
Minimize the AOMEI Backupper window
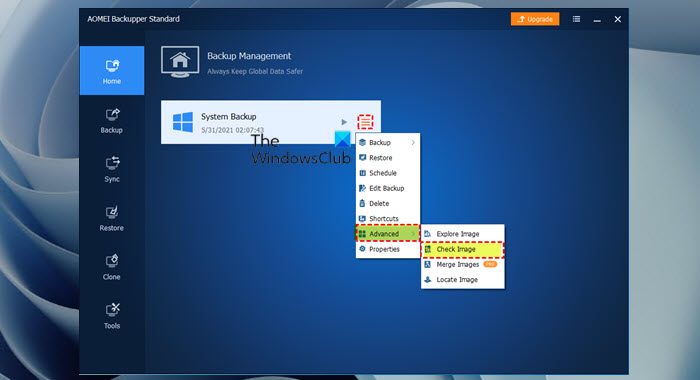(x=597, y=19)
